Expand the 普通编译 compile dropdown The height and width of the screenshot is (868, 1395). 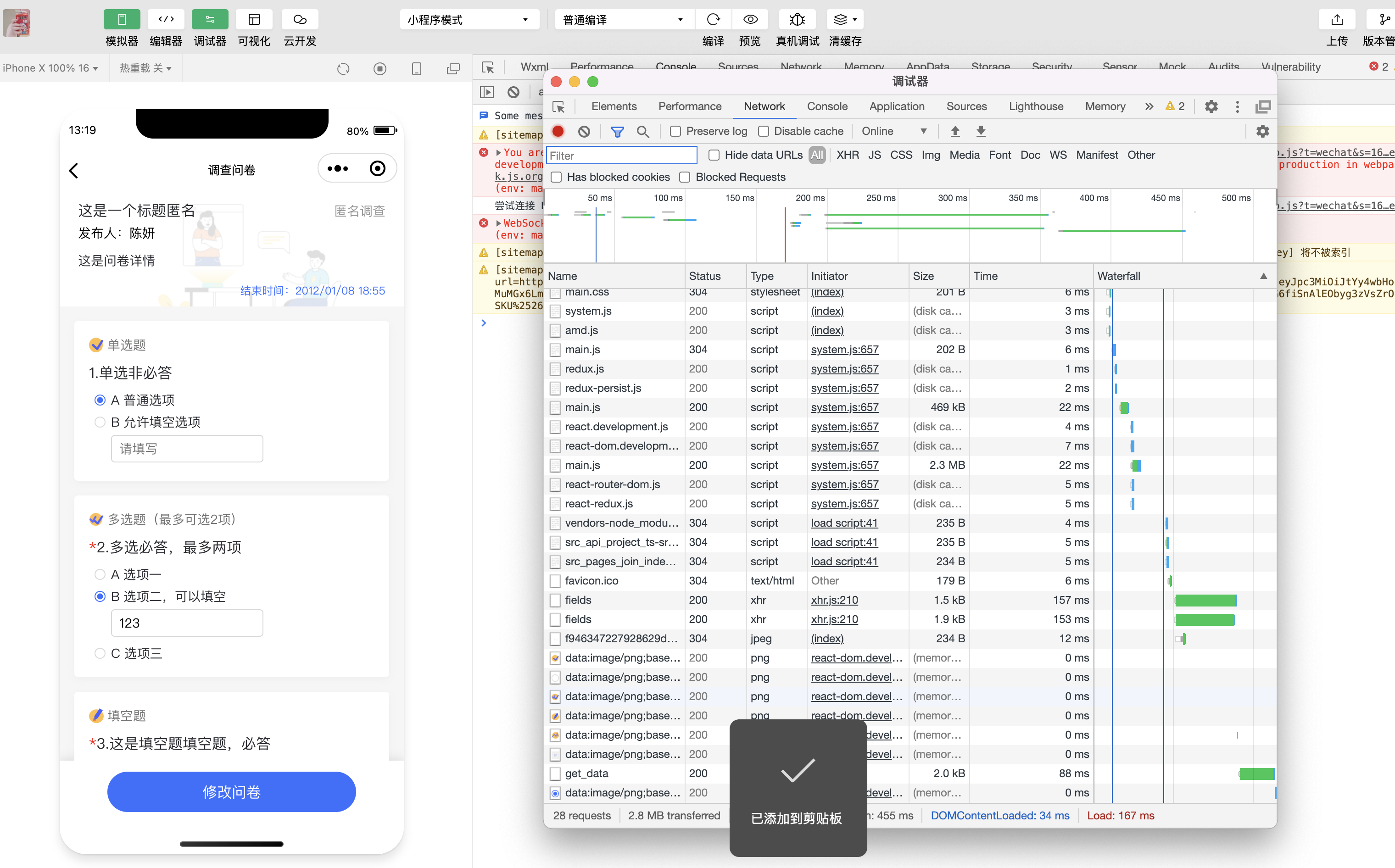623,20
